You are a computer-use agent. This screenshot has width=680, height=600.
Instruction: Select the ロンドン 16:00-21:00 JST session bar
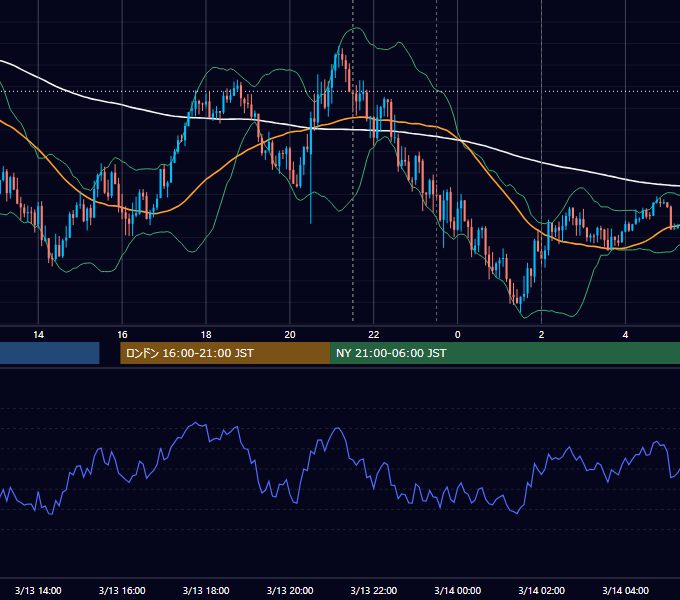tap(225, 353)
